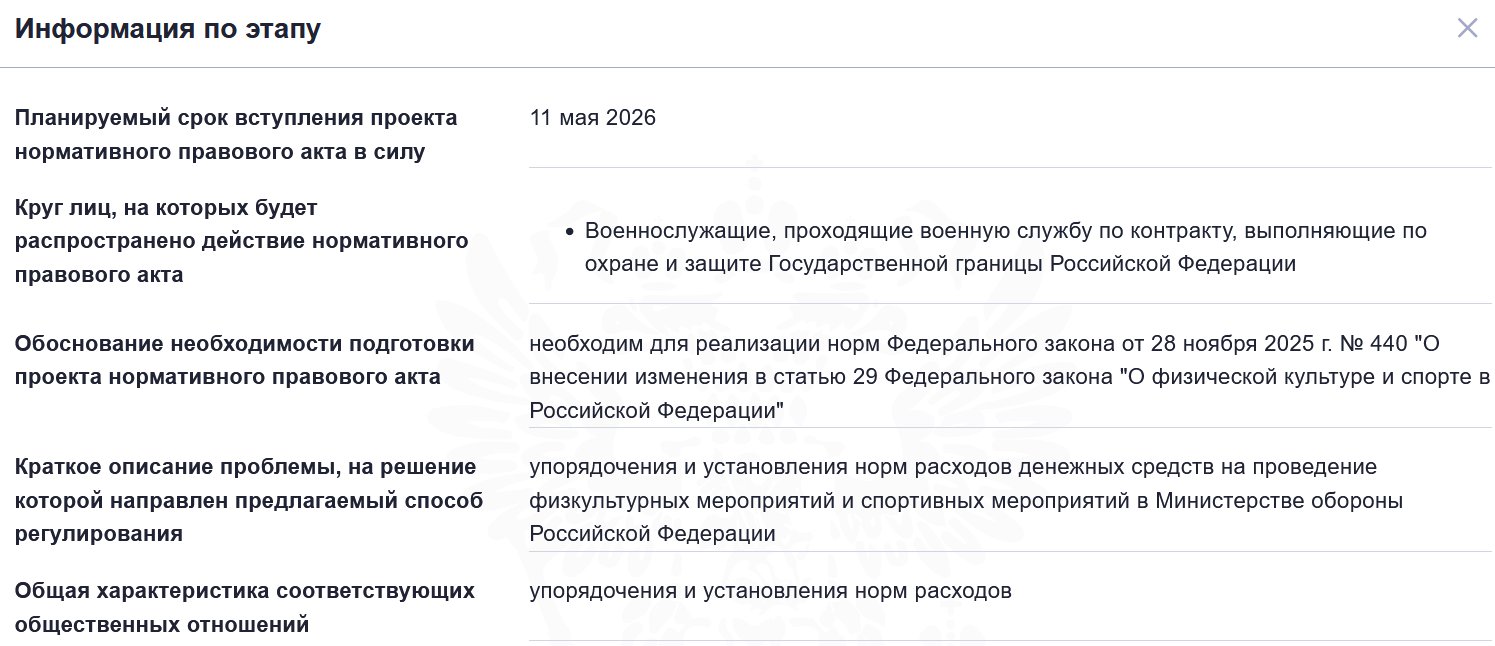Click Государственной границы Российской Федерации text
This screenshot has height=646, width=1495.
1031,264
